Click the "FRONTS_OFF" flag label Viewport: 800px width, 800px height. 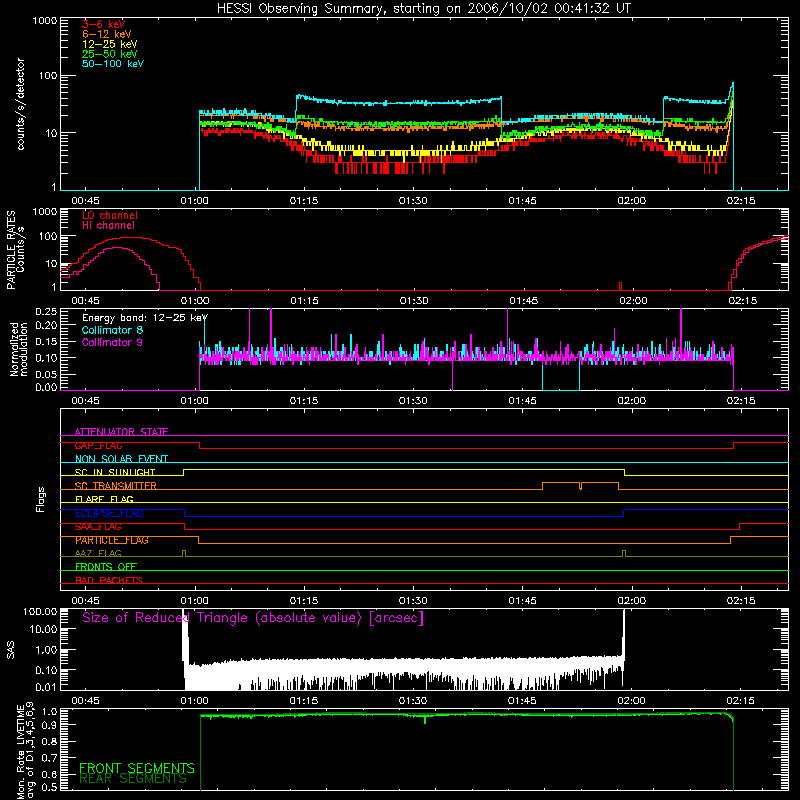coord(106,567)
